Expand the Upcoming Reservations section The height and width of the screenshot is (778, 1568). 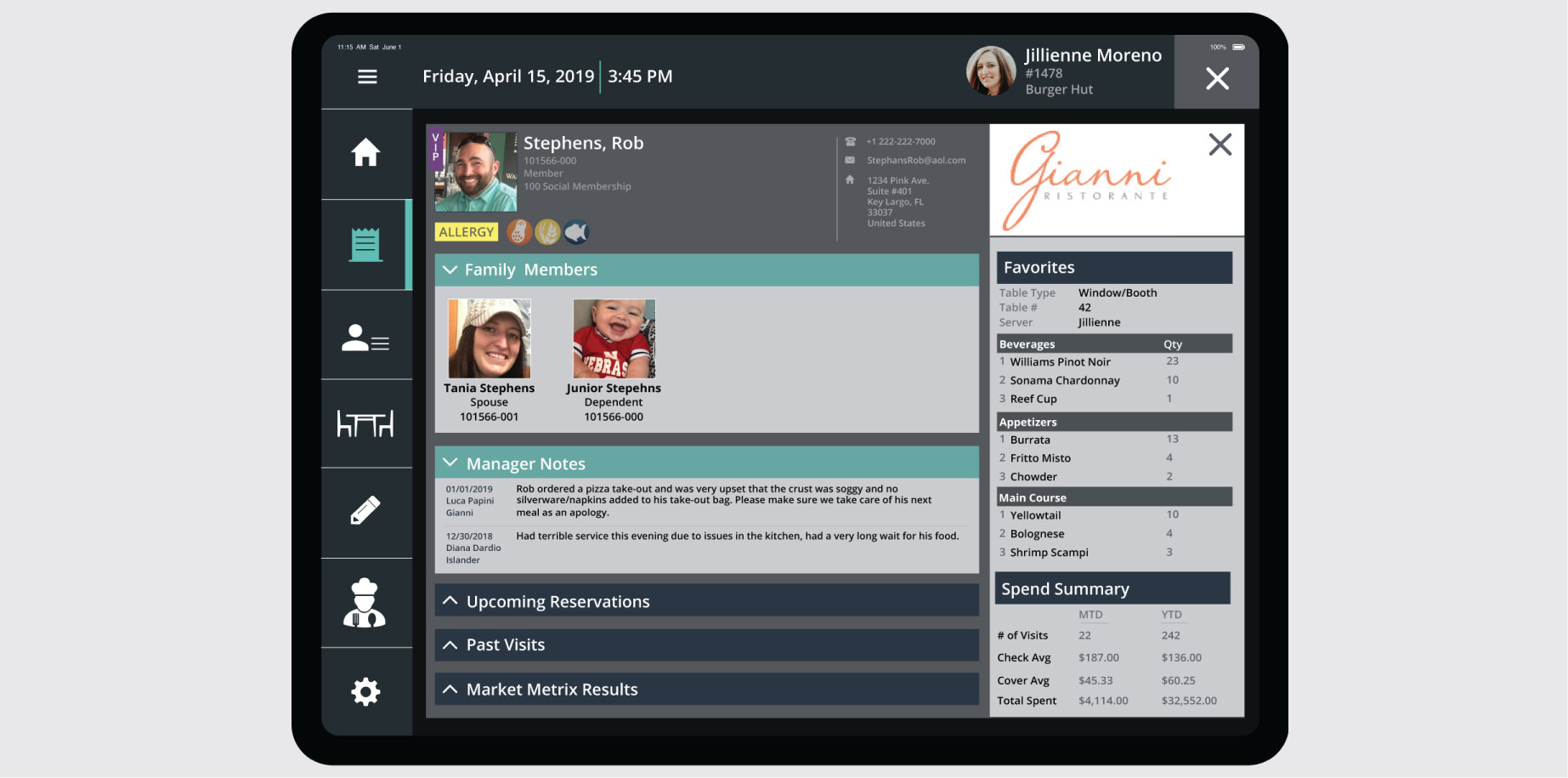click(450, 600)
